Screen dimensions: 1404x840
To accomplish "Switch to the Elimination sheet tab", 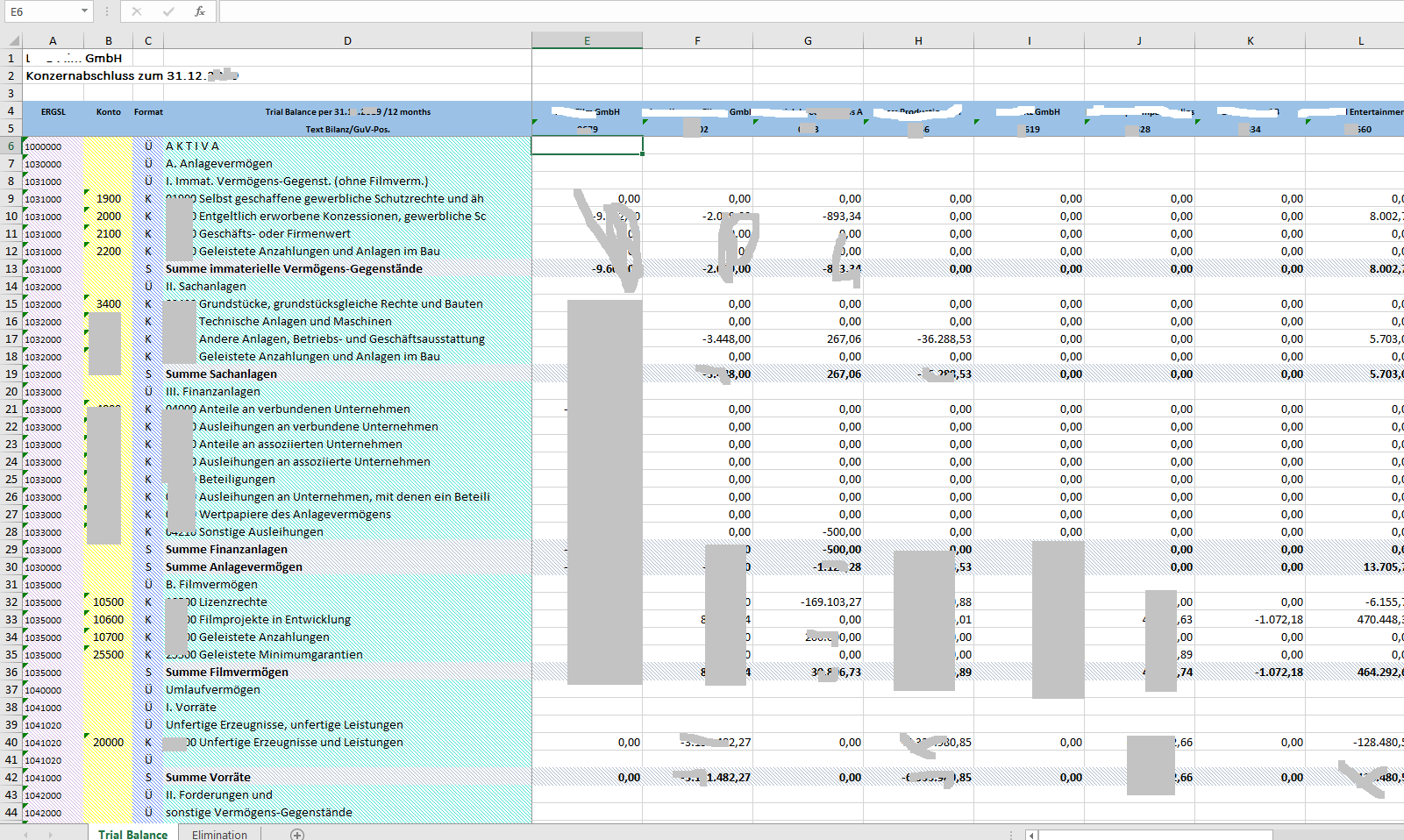I will coord(219,834).
